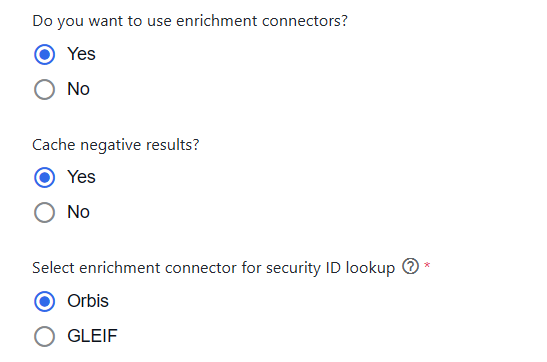Viewport: 547px width, 362px height.
Task: Pick GLEIF as the enrichment connector
Action: 44,336
